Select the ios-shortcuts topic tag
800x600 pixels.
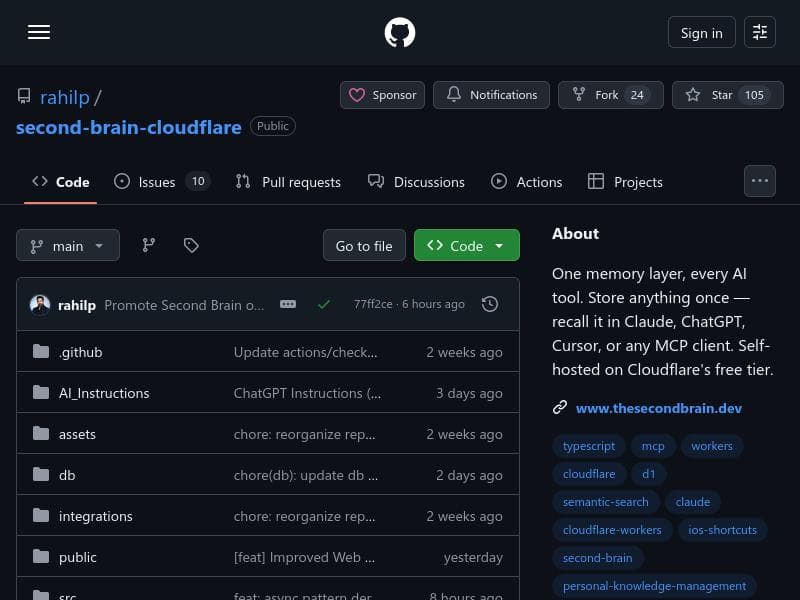722,530
